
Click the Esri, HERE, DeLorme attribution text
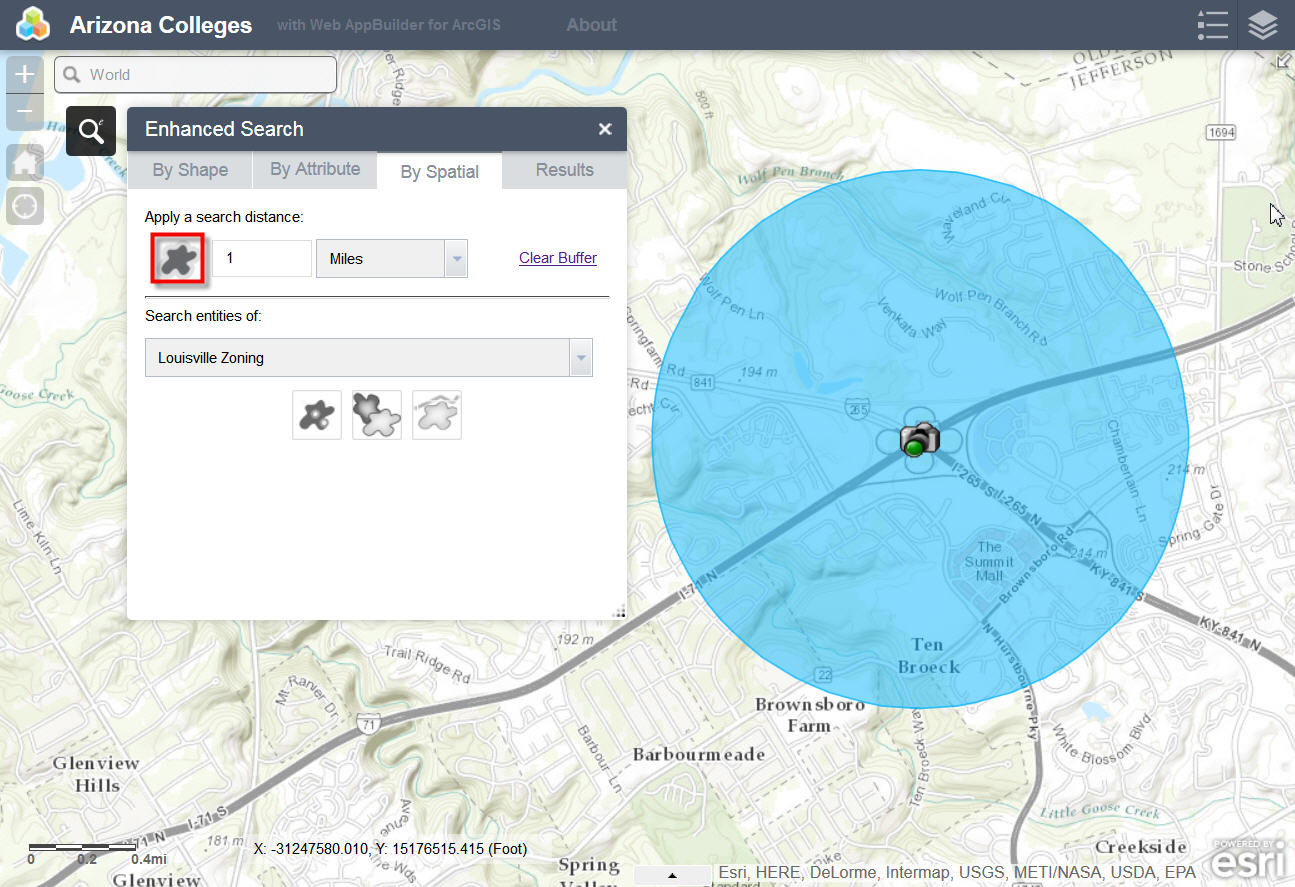pyautogui.click(x=957, y=873)
